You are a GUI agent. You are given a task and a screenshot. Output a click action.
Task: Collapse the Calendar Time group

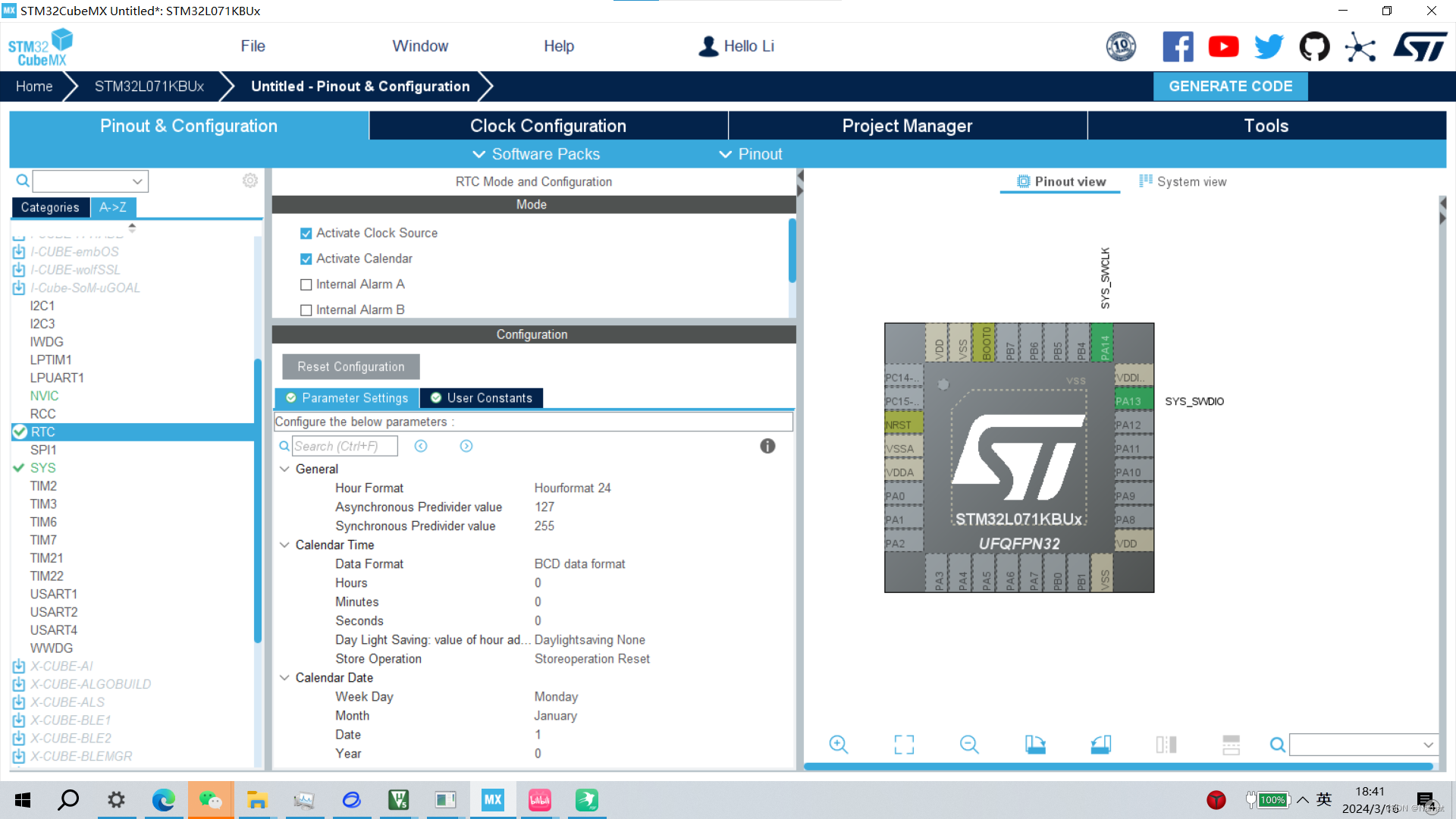point(284,544)
